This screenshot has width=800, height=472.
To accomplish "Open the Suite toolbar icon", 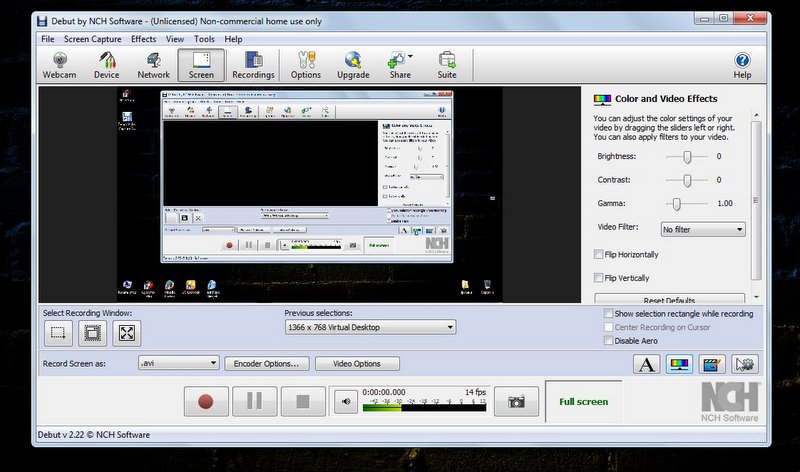I will tap(446, 65).
